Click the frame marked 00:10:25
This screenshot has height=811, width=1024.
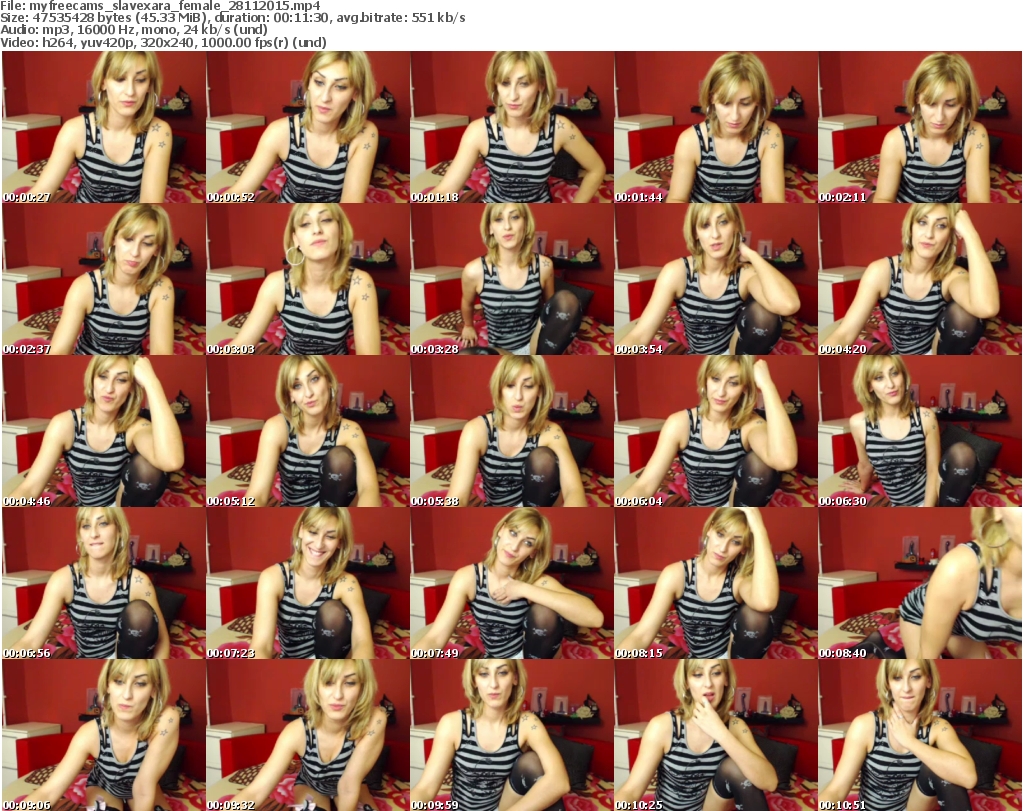715,735
